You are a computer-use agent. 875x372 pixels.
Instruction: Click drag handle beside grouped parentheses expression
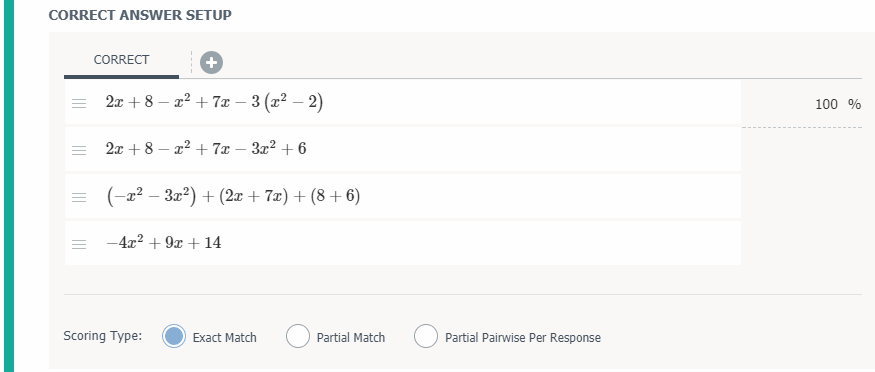79,197
